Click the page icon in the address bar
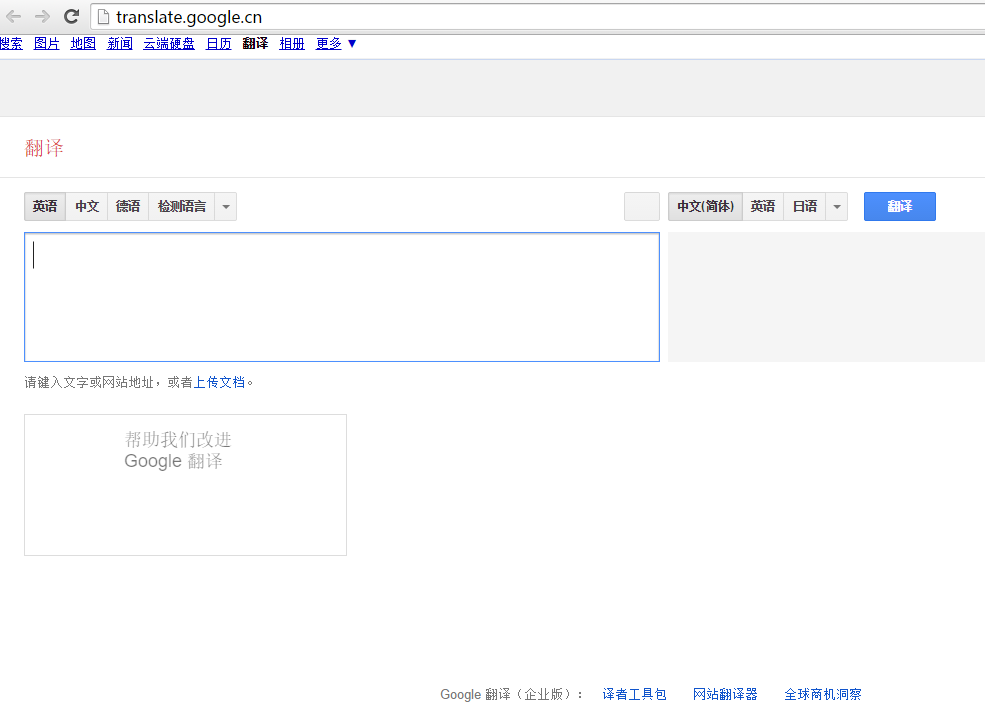The width and height of the screenshot is (985, 715). pos(102,17)
